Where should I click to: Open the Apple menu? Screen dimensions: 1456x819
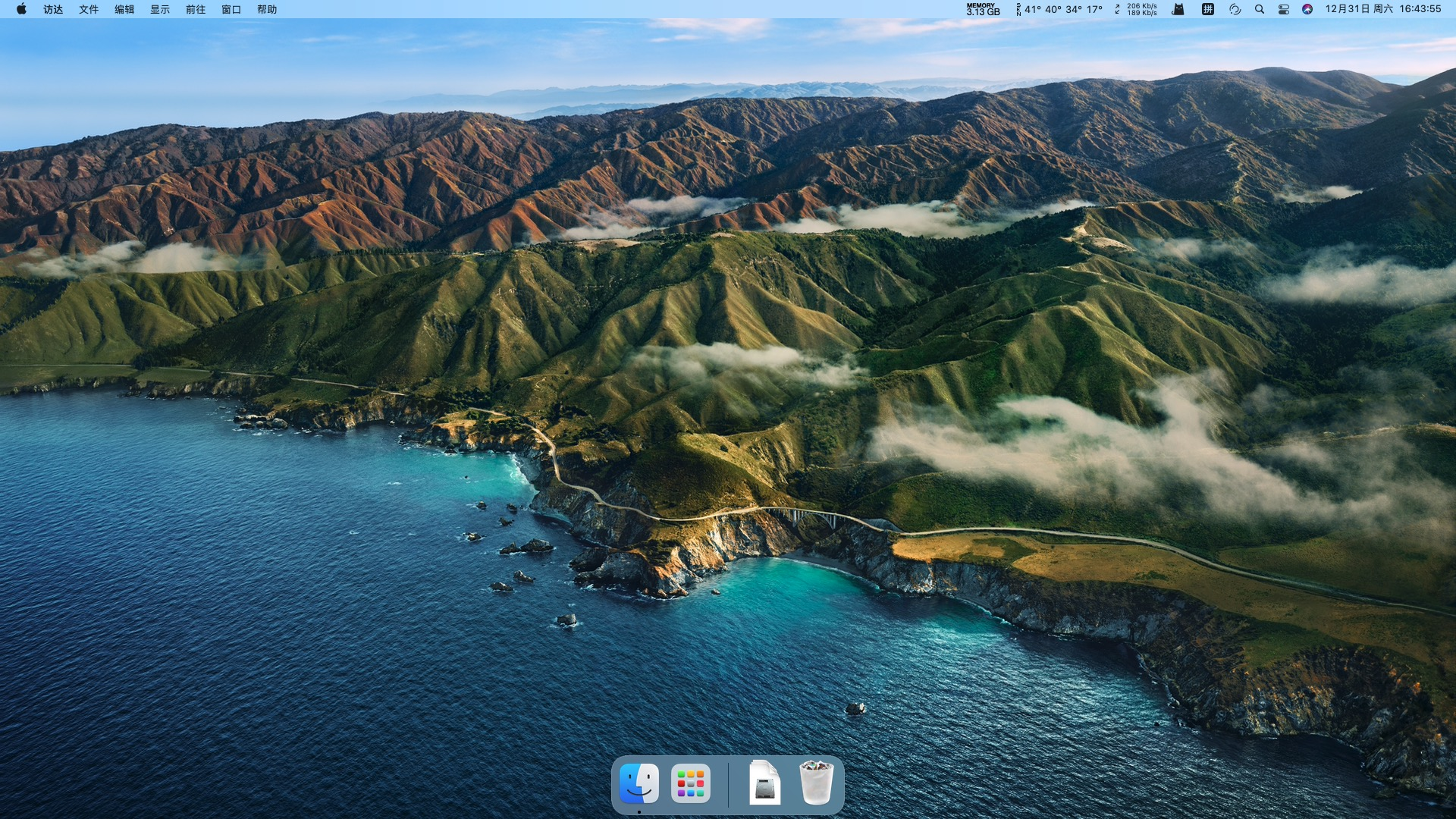[x=21, y=9]
